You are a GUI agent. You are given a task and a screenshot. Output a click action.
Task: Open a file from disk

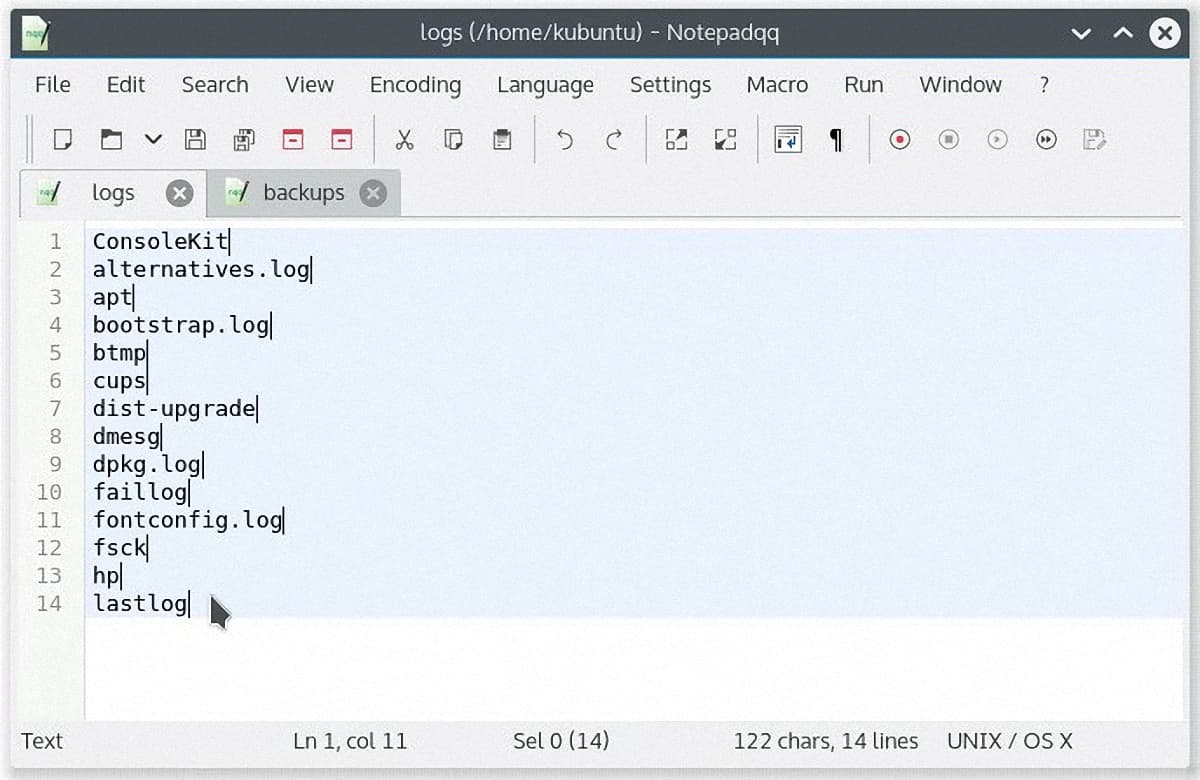[x=111, y=140]
